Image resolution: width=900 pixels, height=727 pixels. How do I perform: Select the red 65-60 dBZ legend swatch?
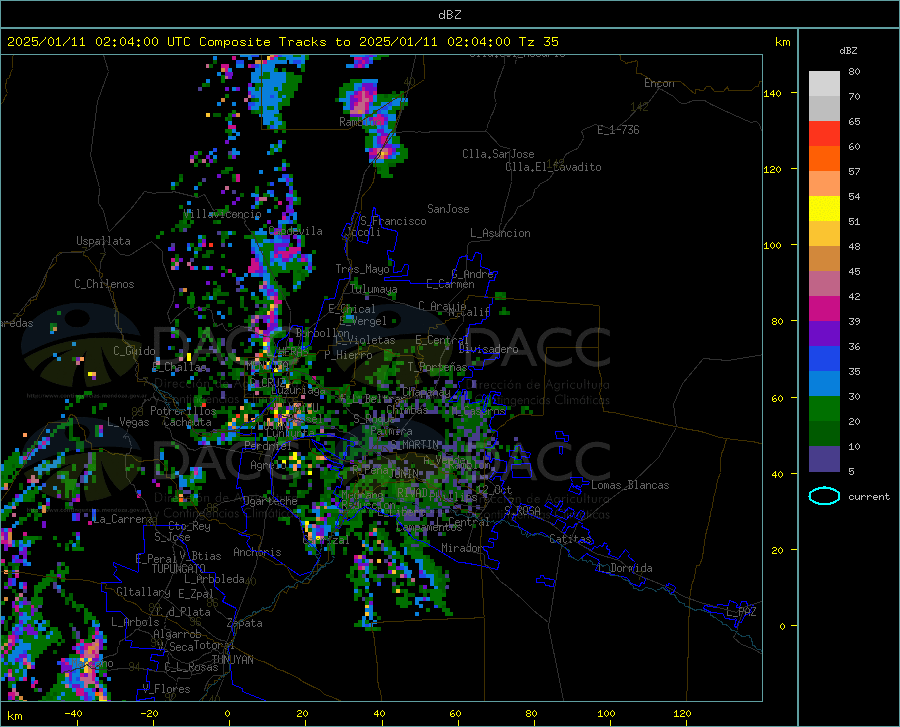[x=824, y=134]
